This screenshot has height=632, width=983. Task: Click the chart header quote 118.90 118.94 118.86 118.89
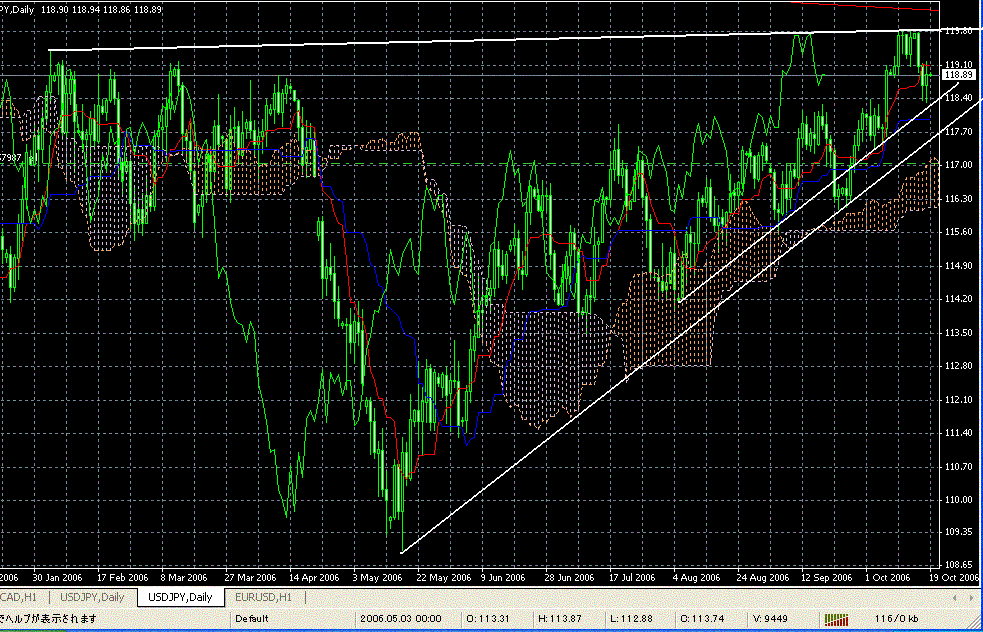(101, 11)
